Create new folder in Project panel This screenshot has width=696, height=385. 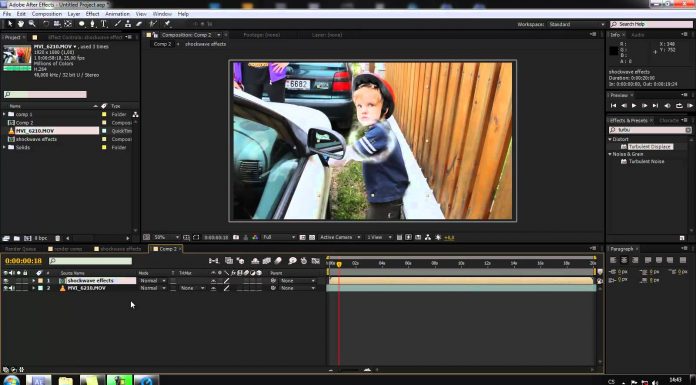pyautogui.click(x=16, y=238)
